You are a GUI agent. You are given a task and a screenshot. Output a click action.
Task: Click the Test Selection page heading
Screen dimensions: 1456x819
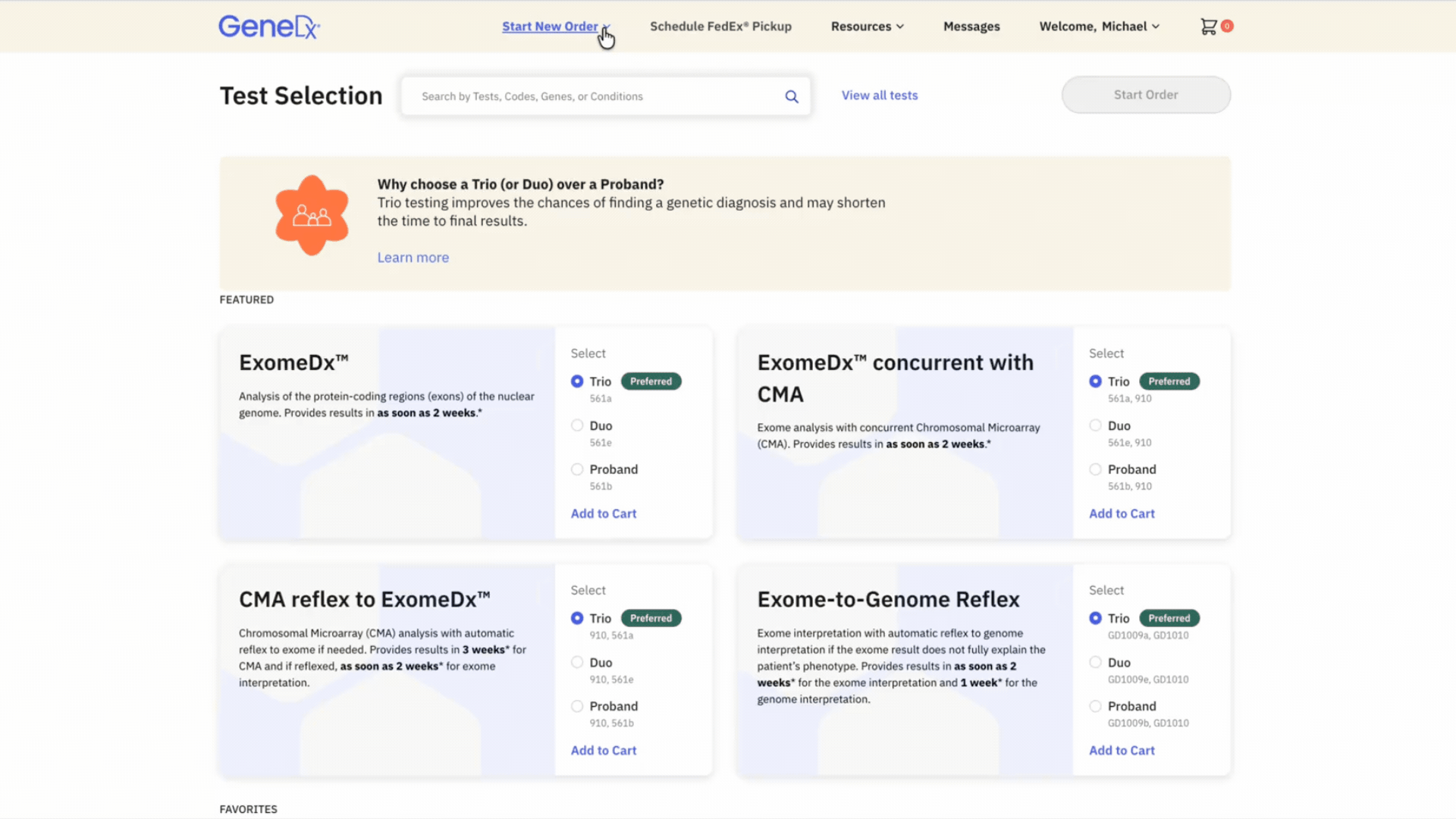point(301,96)
